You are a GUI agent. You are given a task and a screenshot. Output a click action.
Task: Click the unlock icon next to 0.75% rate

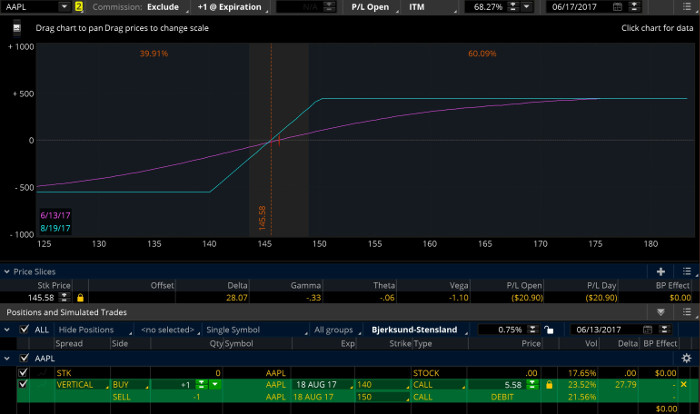[548, 329]
